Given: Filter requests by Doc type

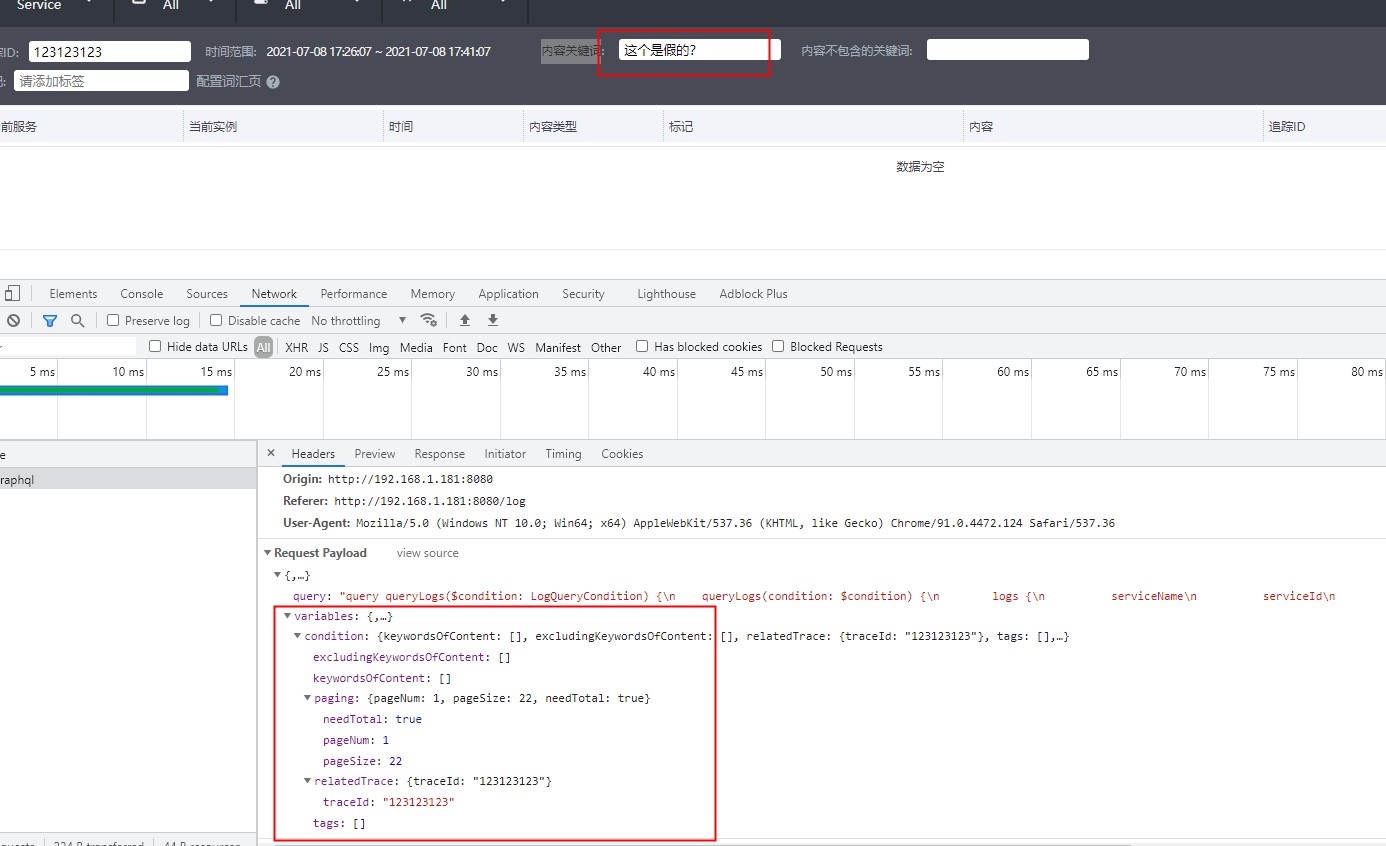Looking at the screenshot, I should click(487, 347).
